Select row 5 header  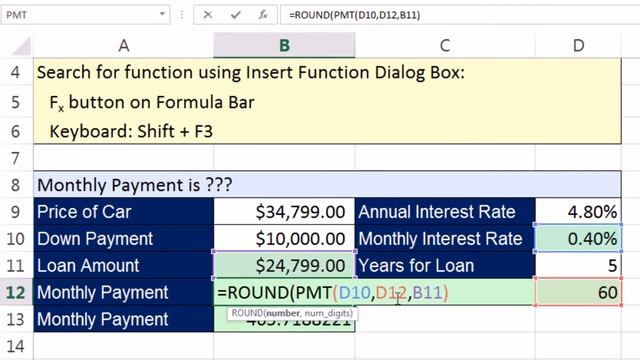tap(16, 102)
